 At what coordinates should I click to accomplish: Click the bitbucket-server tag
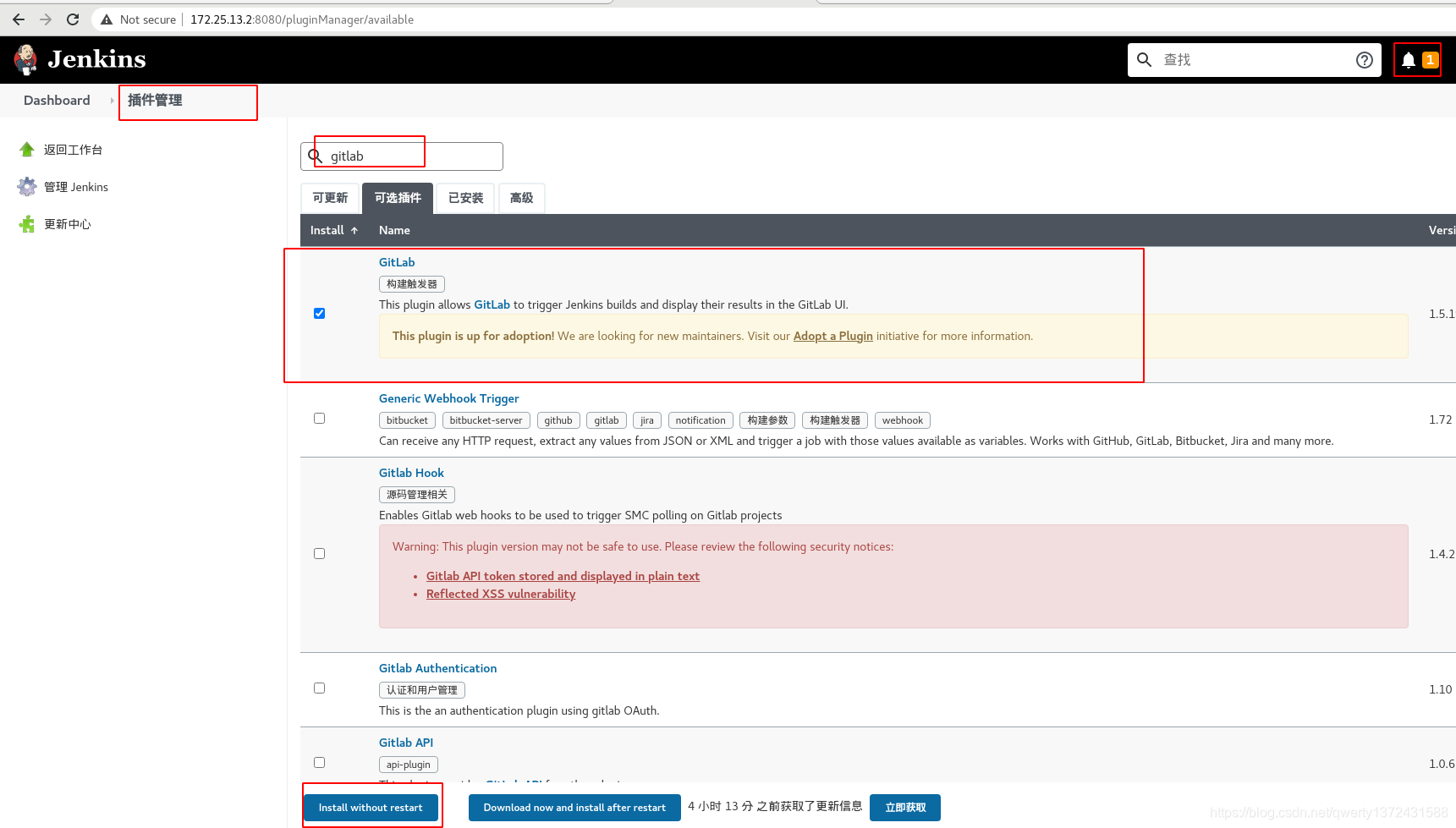click(486, 420)
